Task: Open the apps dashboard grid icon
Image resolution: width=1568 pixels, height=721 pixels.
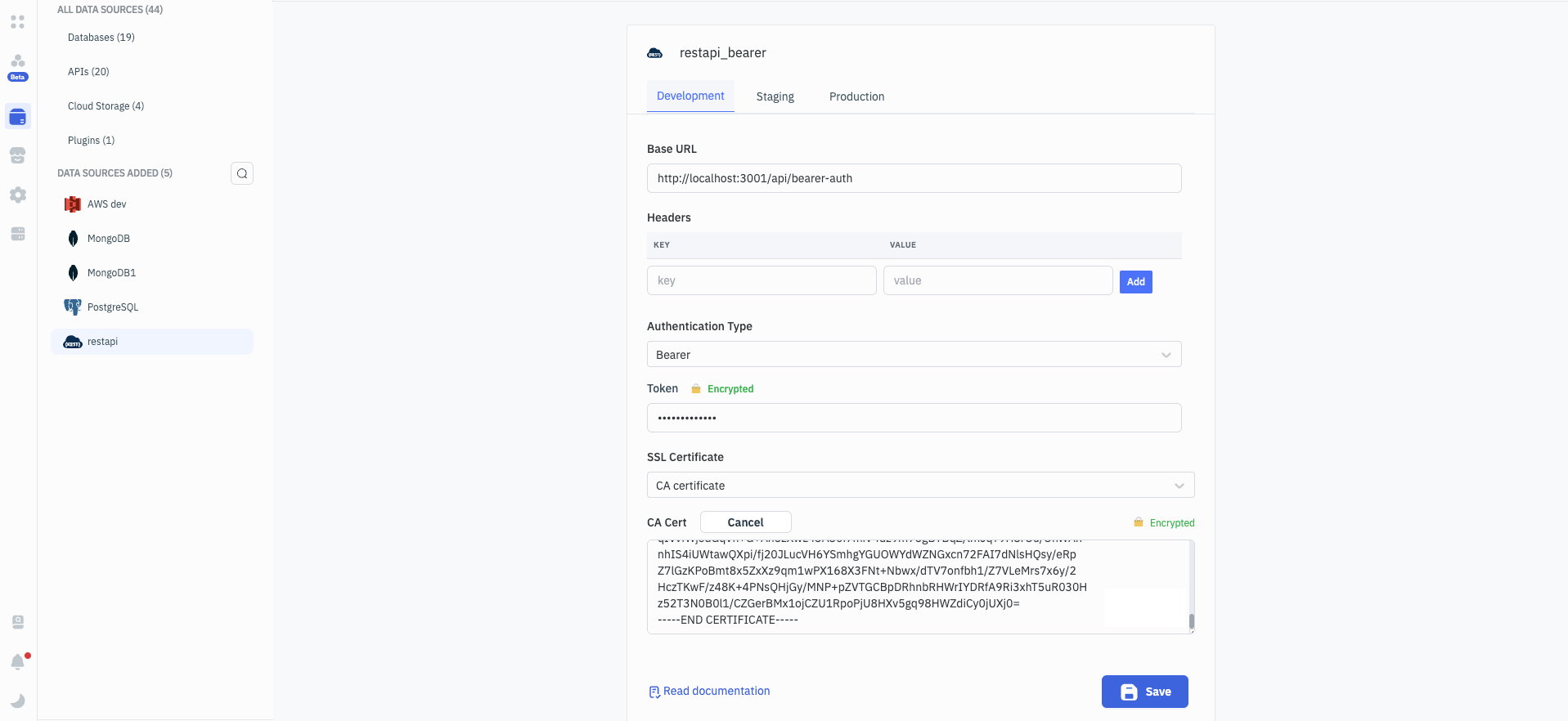Action: click(18, 22)
